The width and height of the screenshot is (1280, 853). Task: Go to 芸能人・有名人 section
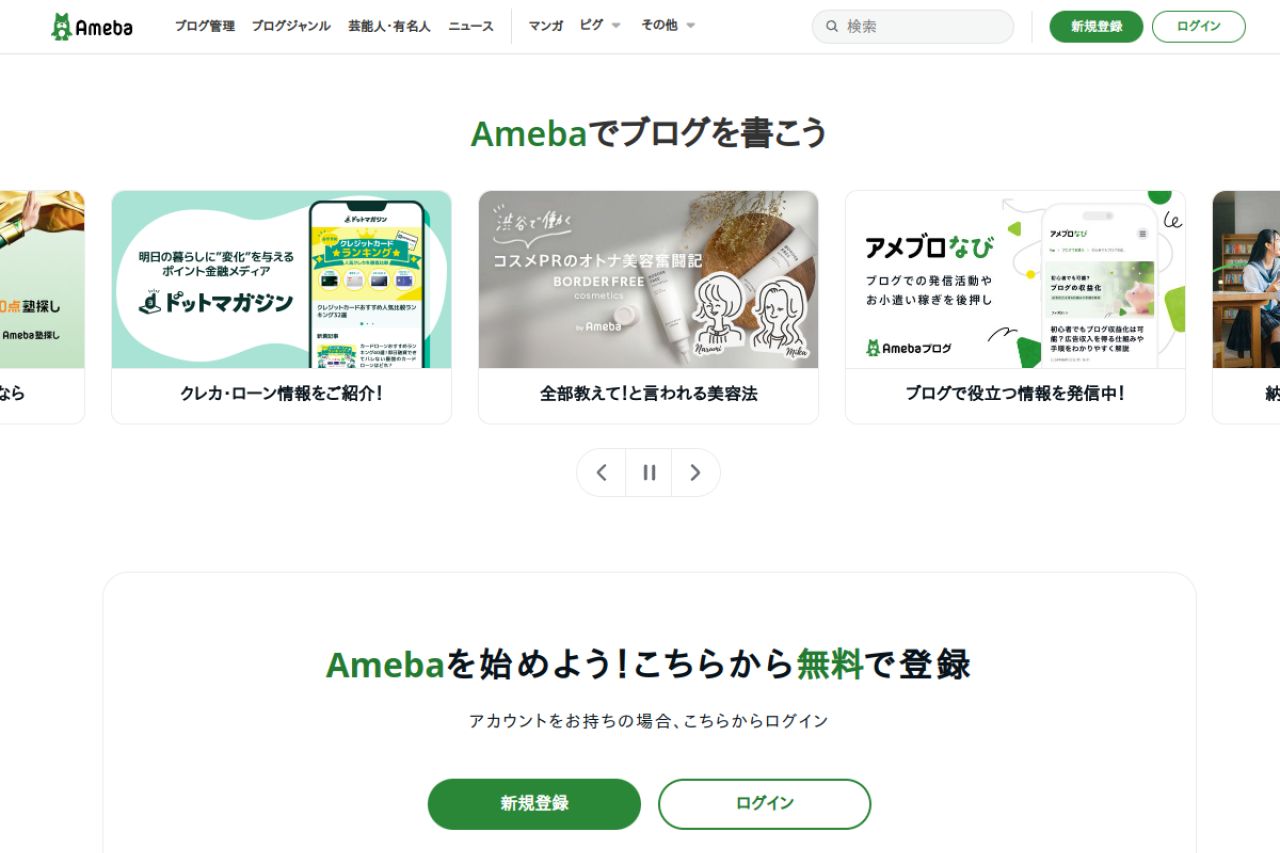[389, 26]
